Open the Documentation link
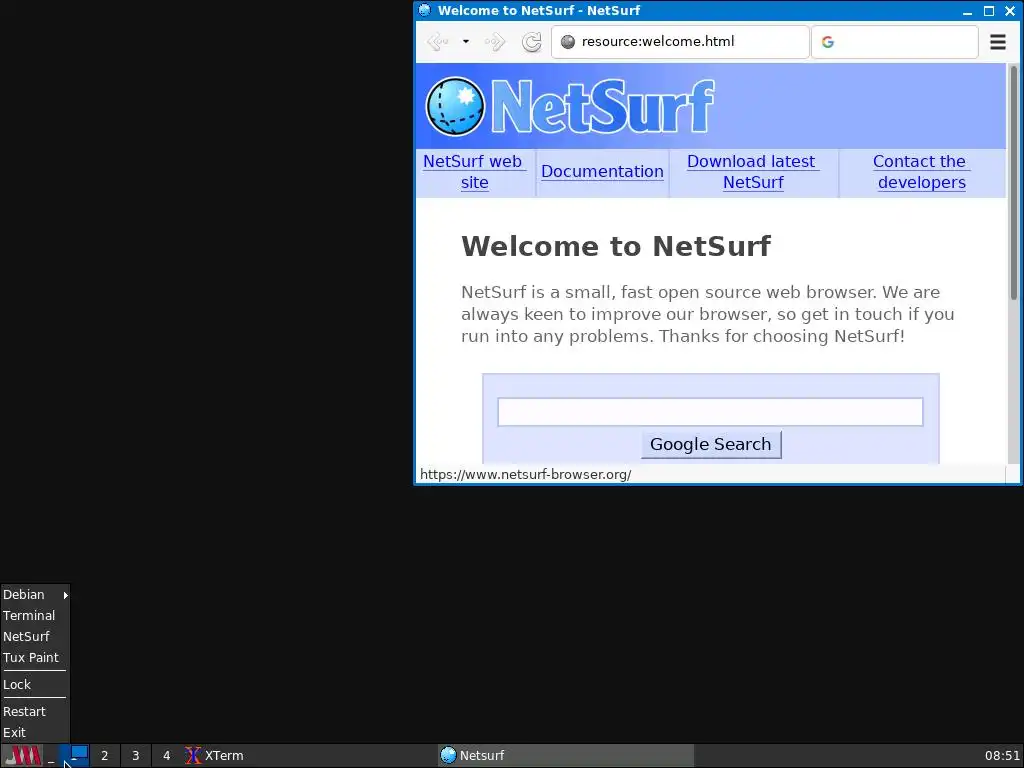 (602, 171)
